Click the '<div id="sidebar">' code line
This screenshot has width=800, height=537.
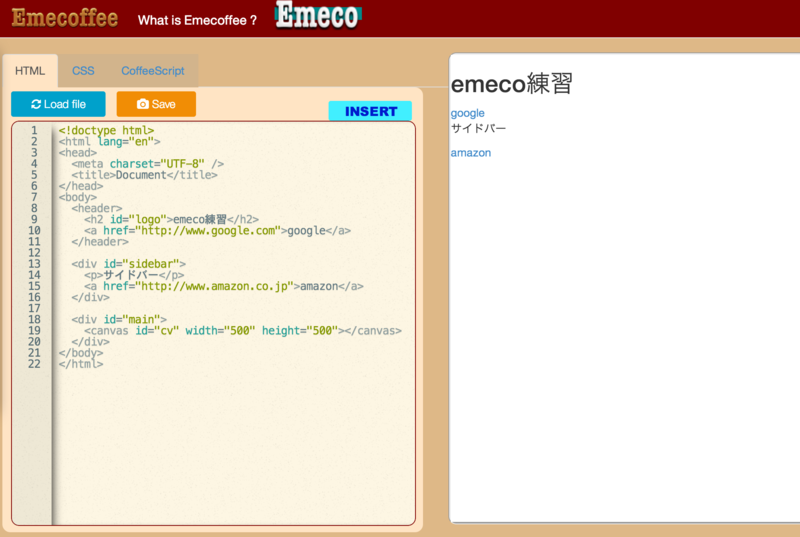coord(129,264)
